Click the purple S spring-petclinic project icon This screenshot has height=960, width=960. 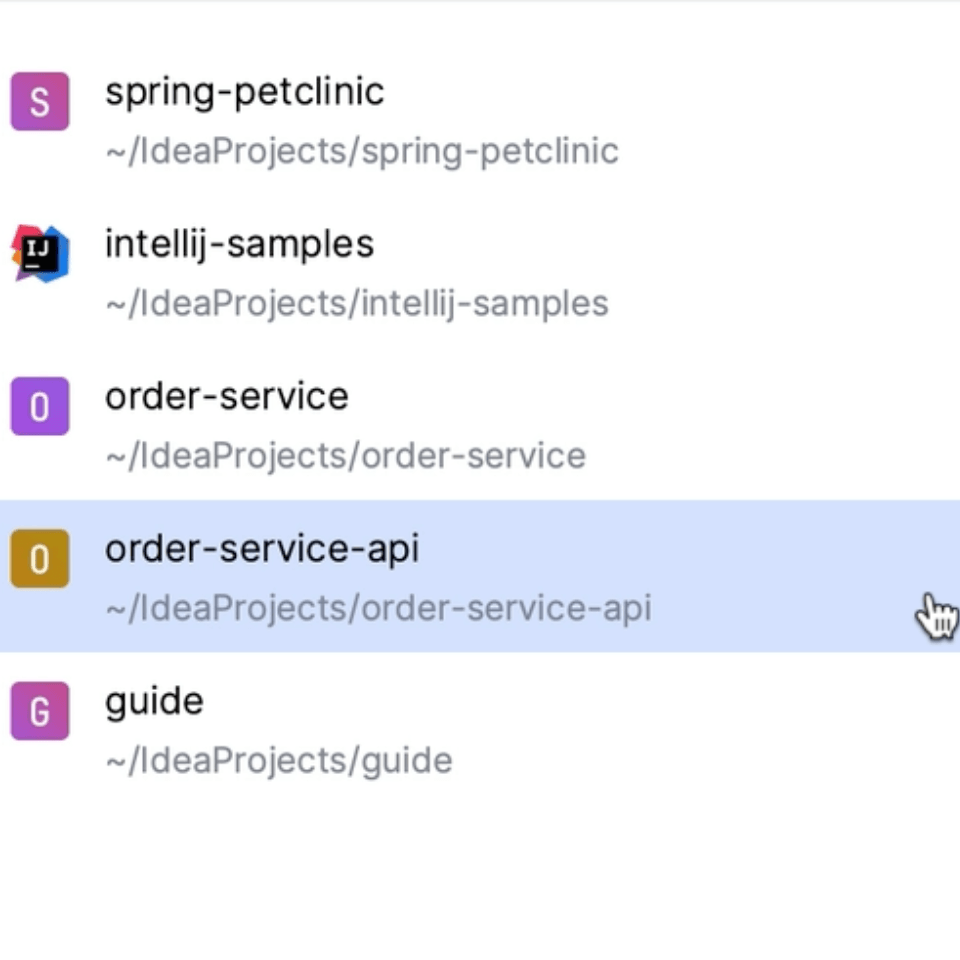pyautogui.click(x=40, y=102)
